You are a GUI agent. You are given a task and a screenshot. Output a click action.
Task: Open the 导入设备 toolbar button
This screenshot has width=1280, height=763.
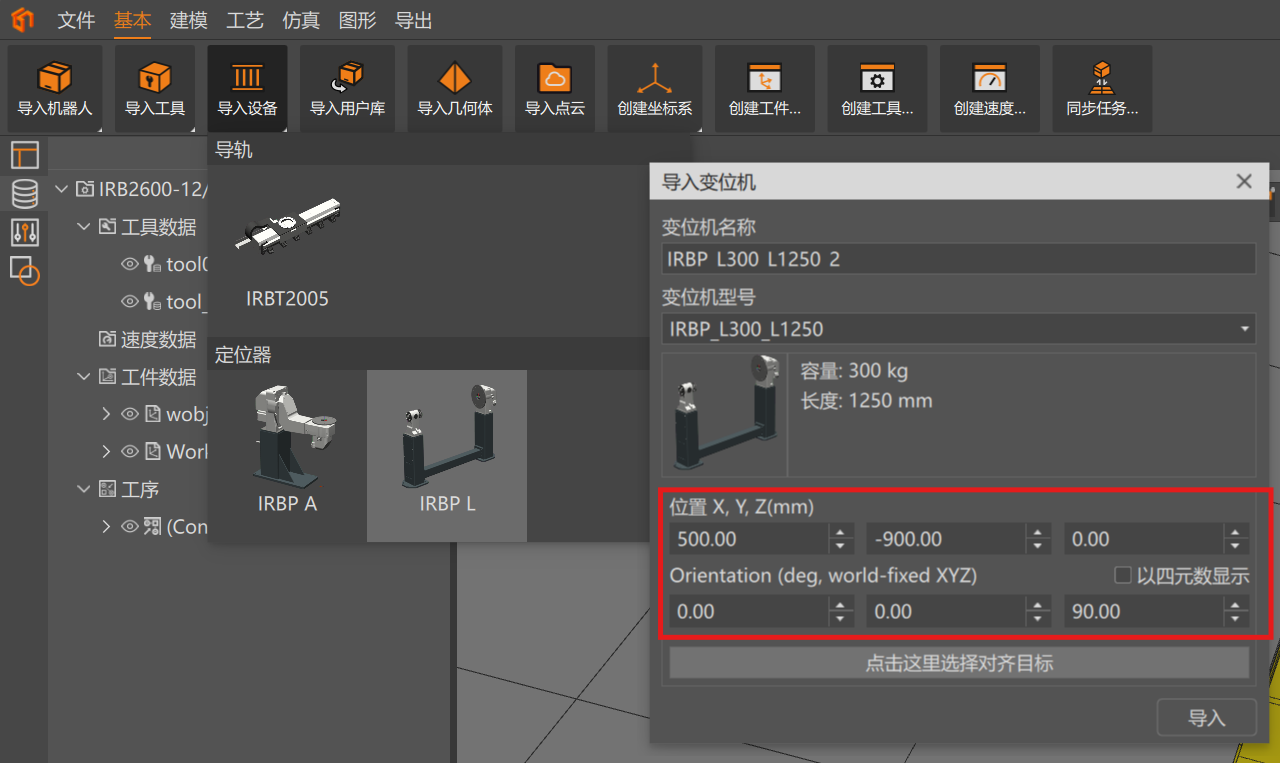[247, 88]
